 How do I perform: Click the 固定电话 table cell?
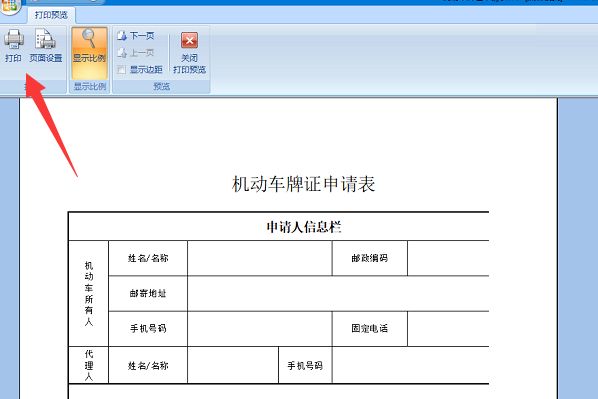coord(370,328)
